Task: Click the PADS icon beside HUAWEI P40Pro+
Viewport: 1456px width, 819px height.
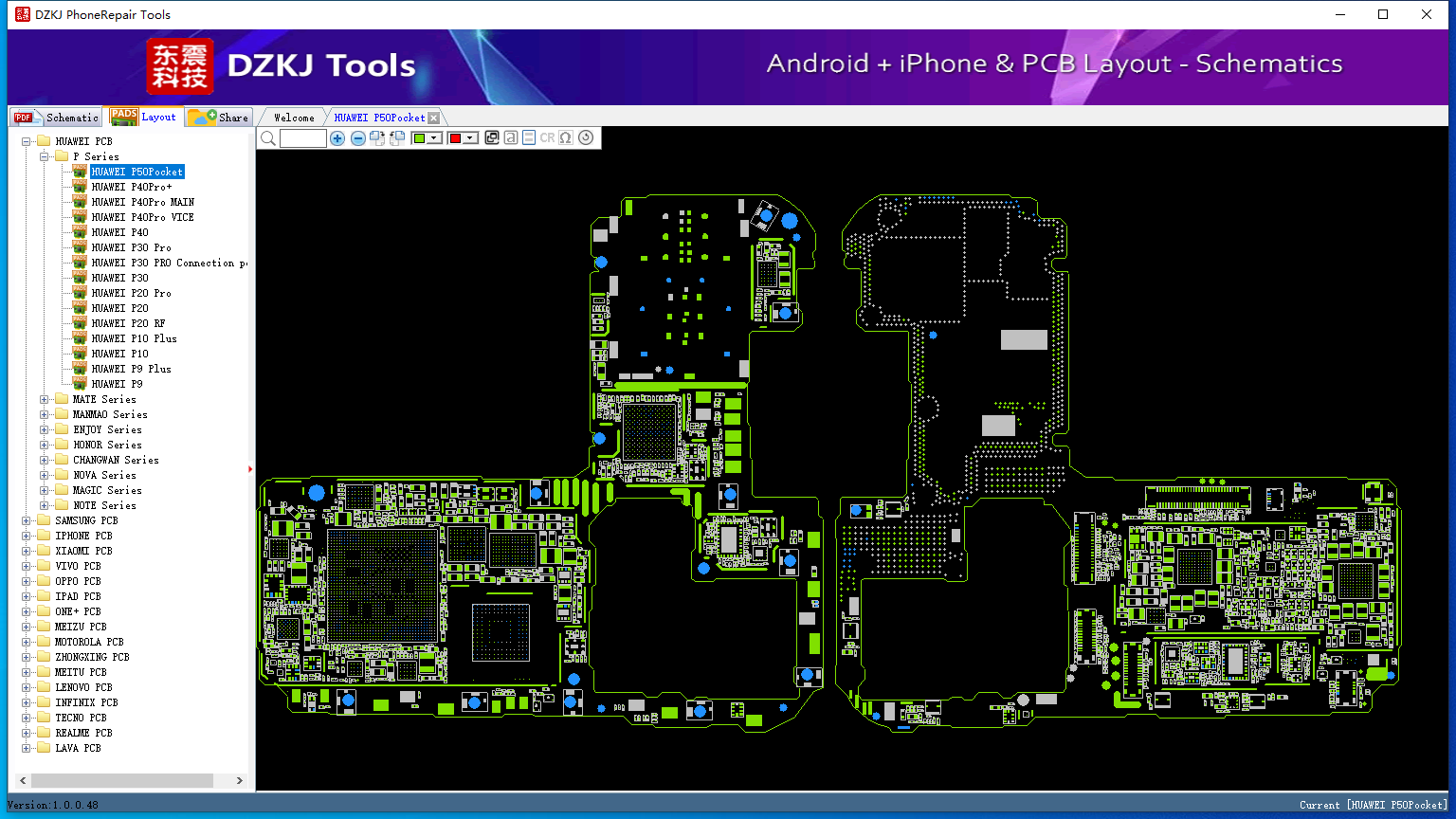Action: (x=80, y=187)
